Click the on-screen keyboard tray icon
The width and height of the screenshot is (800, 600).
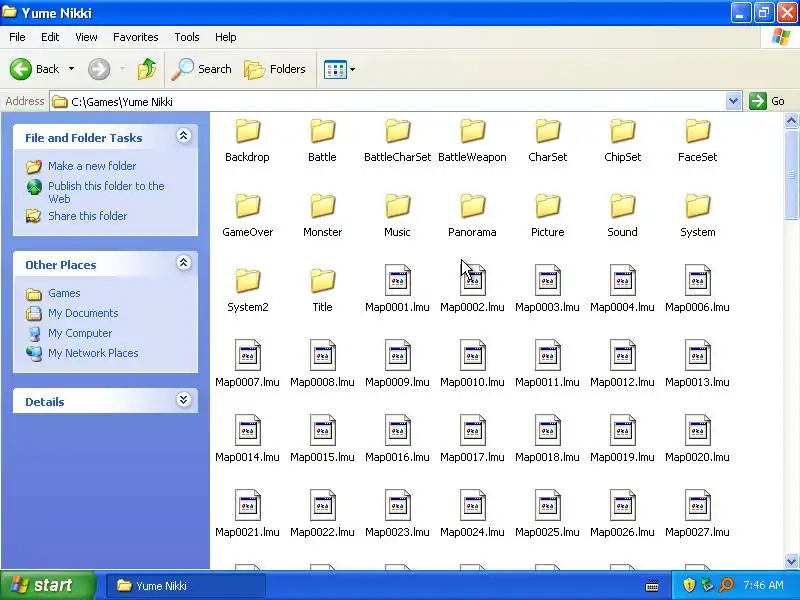(x=652, y=586)
